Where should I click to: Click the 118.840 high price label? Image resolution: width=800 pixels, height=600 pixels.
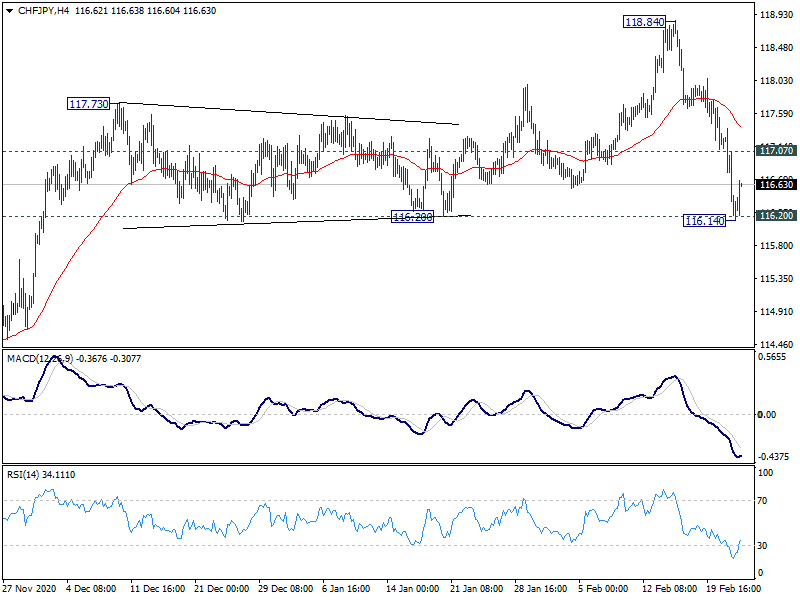[645, 22]
